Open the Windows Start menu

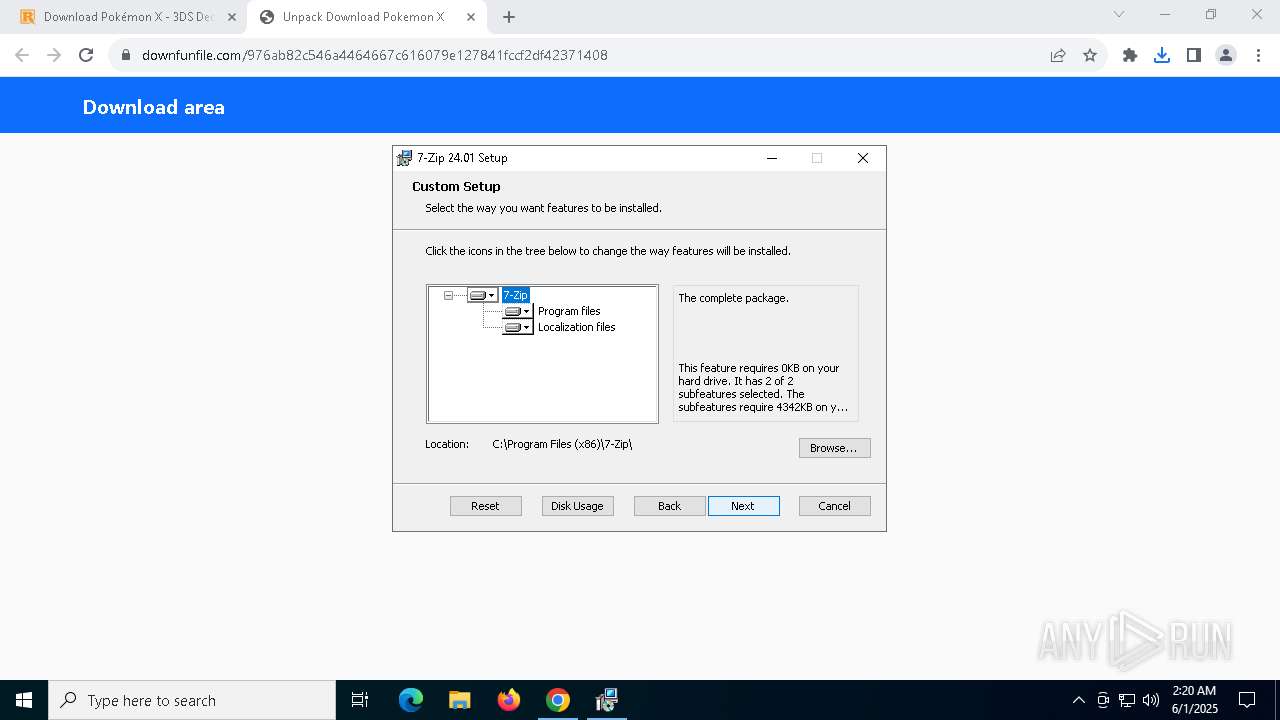tap(24, 700)
